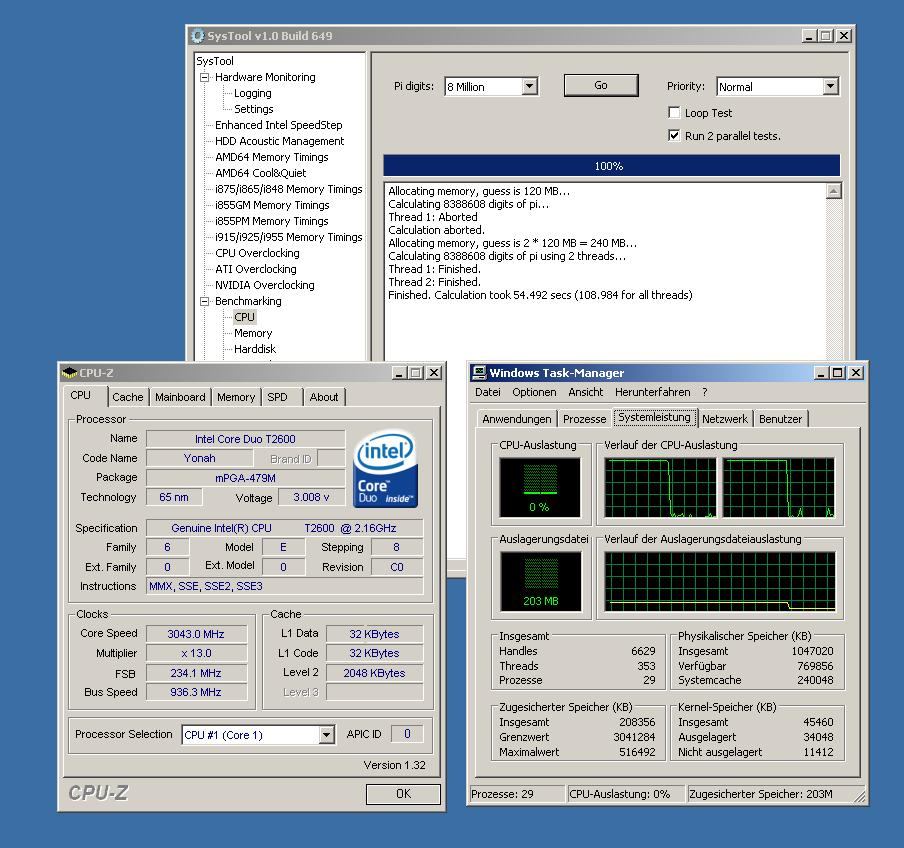Viewport: 904px width, 848px height.
Task: Close the CPU-Z window
Action: 434,373
